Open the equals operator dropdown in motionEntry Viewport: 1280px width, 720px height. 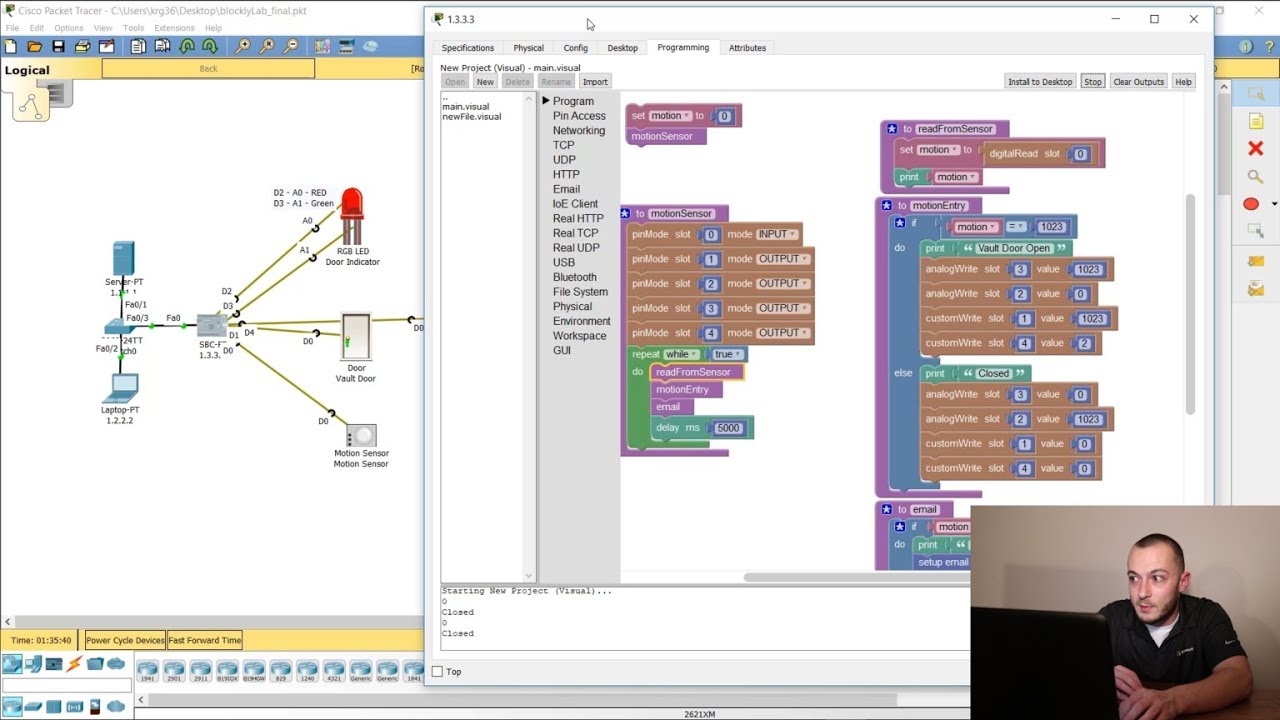[1015, 227]
